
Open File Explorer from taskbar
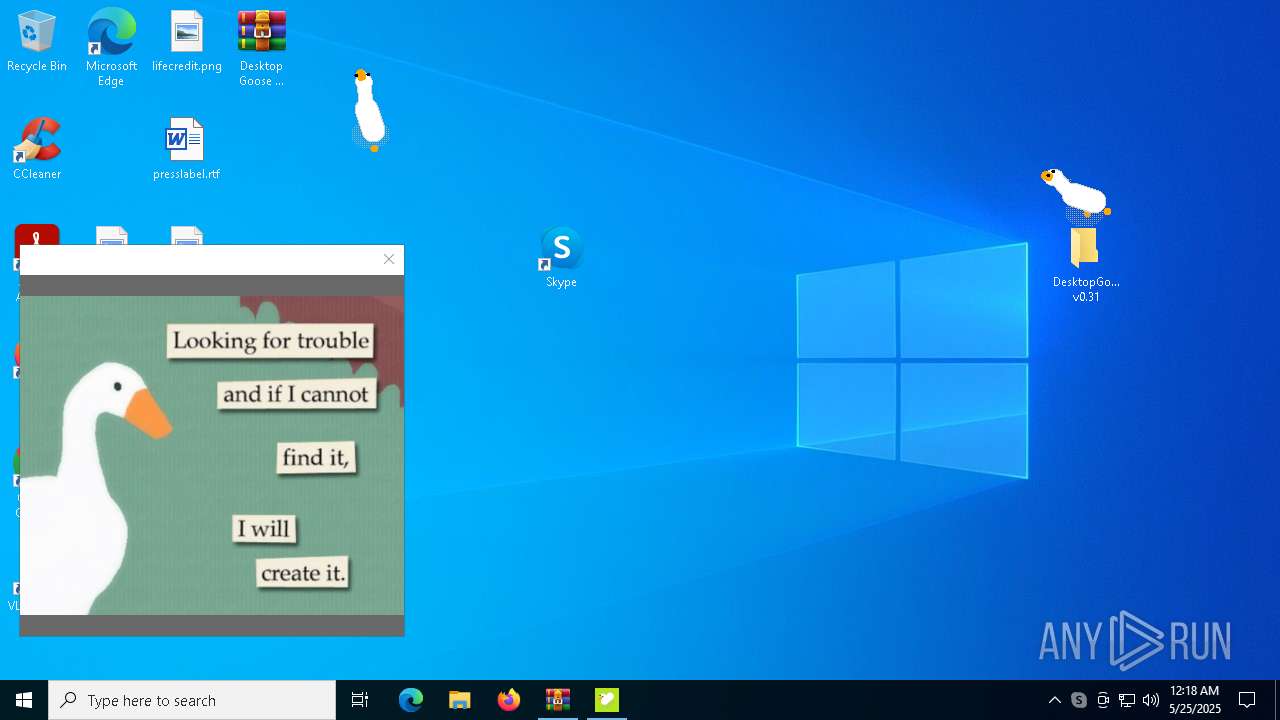point(460,700)
